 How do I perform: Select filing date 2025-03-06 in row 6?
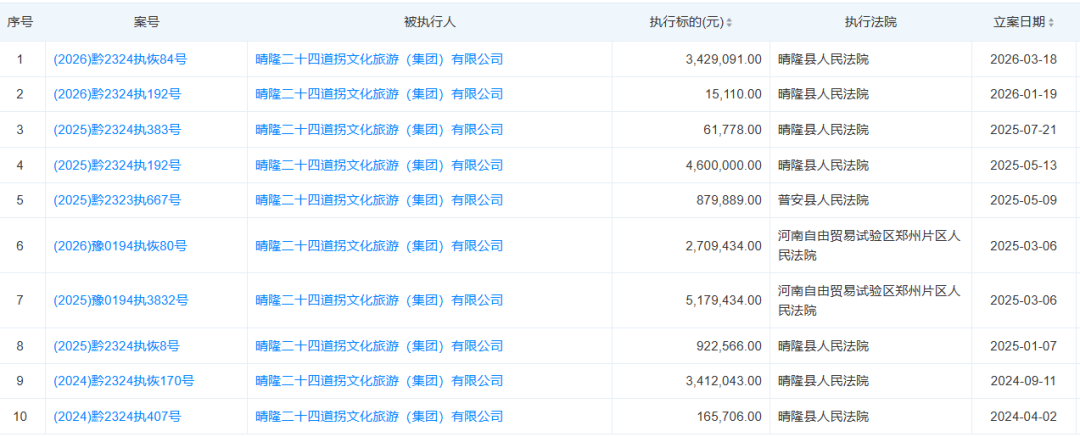pyautogui.click(x=1024, y=245)
